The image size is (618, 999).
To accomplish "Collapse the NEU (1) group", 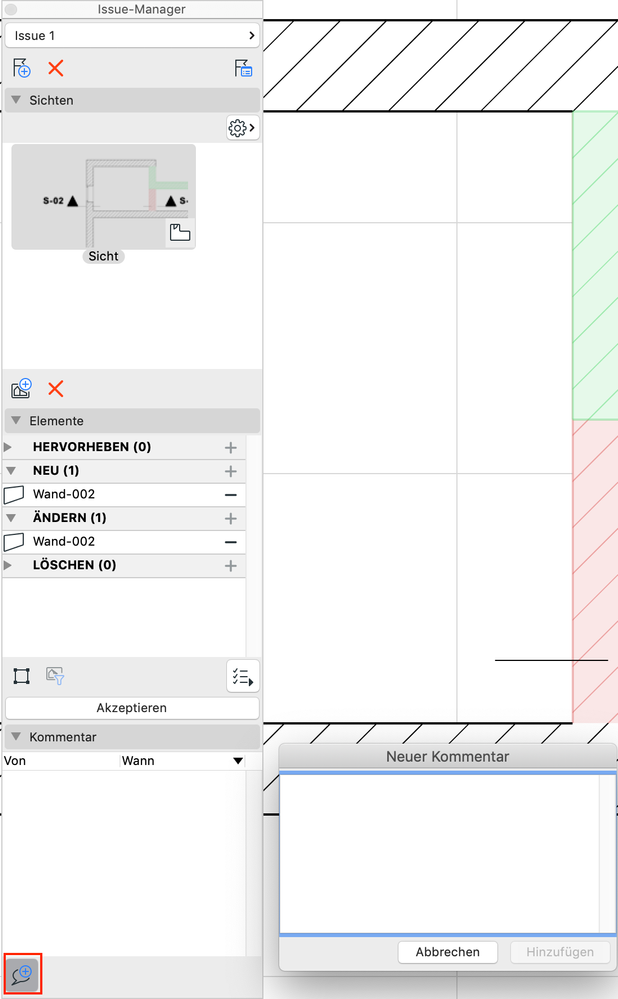I will pos(10,471).
